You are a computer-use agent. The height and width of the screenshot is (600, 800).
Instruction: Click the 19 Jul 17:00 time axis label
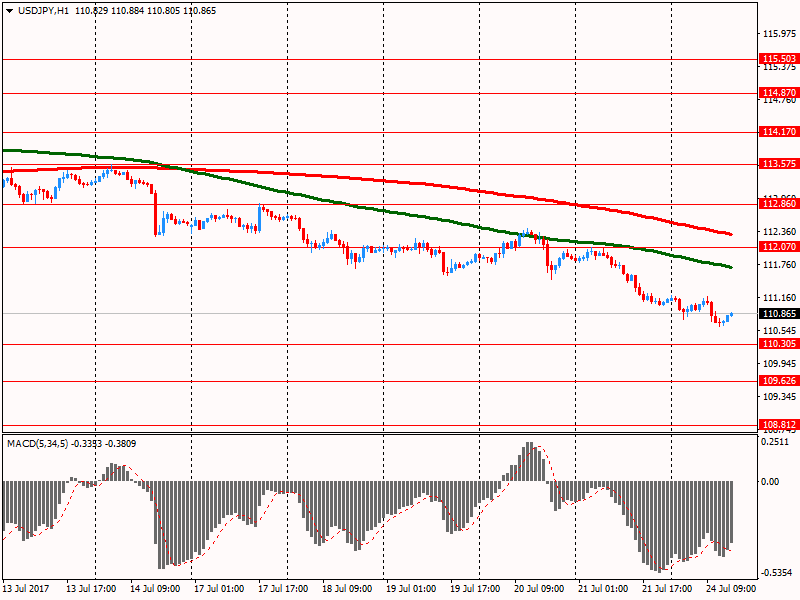[x=475, y=589]
